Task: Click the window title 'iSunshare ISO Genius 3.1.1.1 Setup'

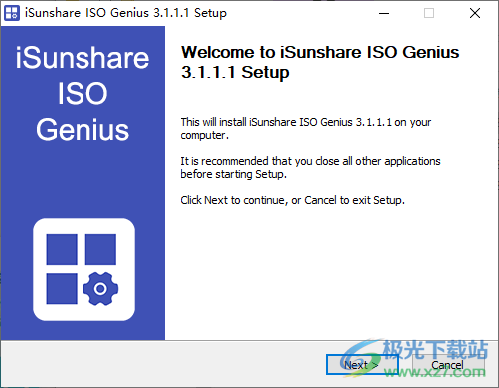Action: point(126,13)
